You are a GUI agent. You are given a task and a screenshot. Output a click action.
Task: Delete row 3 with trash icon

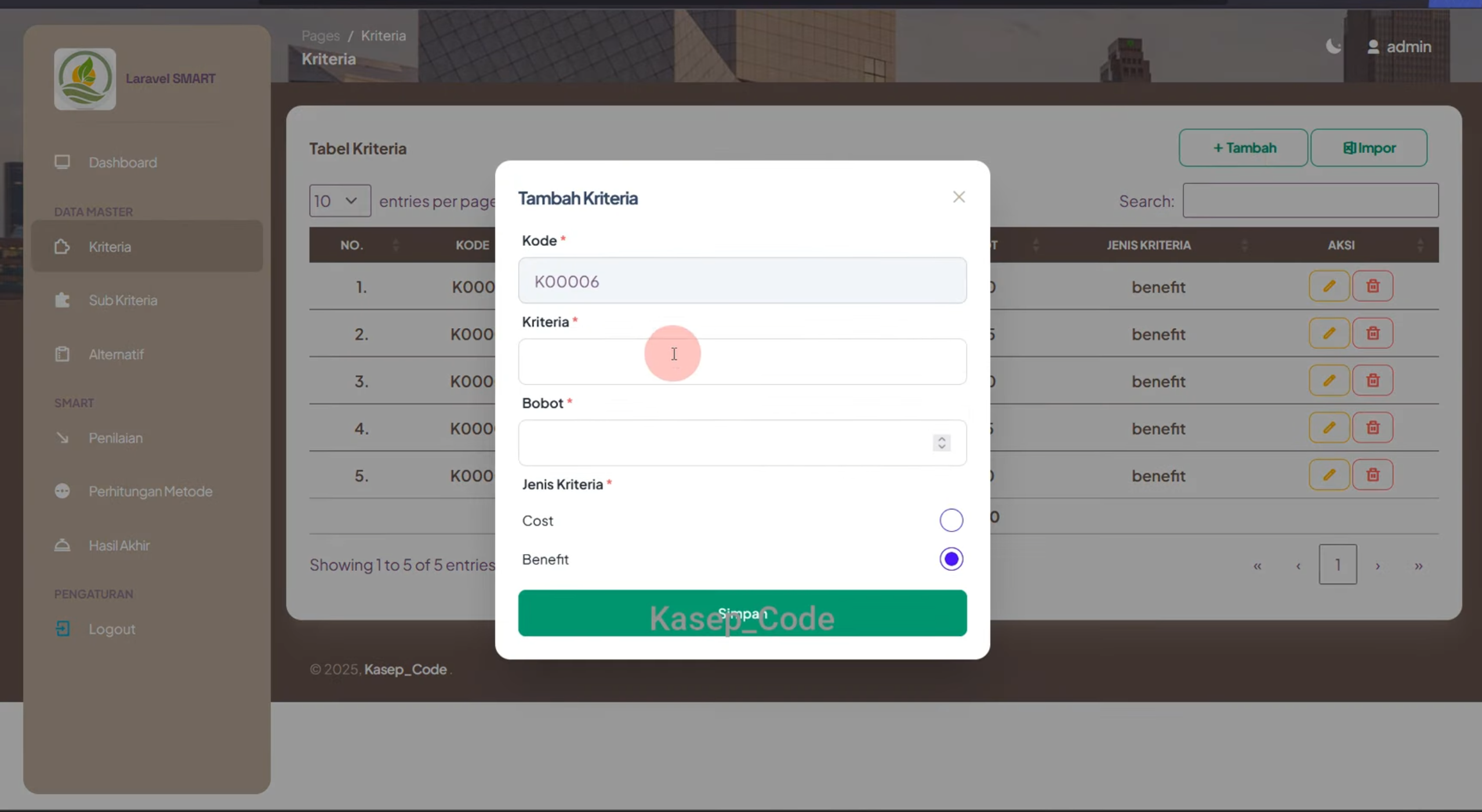pos(1372,381)
